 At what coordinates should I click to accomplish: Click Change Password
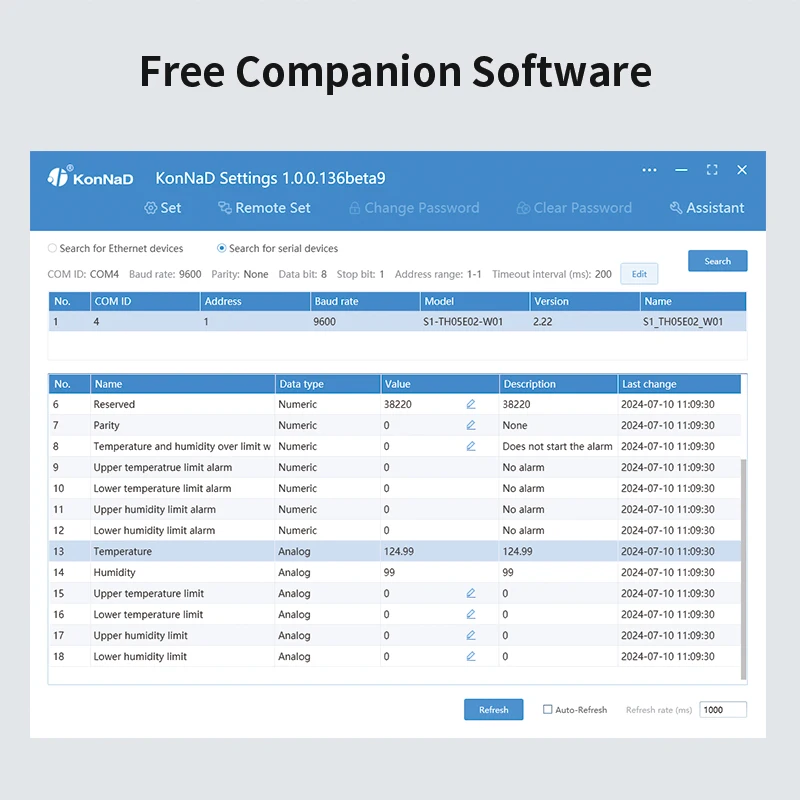(414, 208)
